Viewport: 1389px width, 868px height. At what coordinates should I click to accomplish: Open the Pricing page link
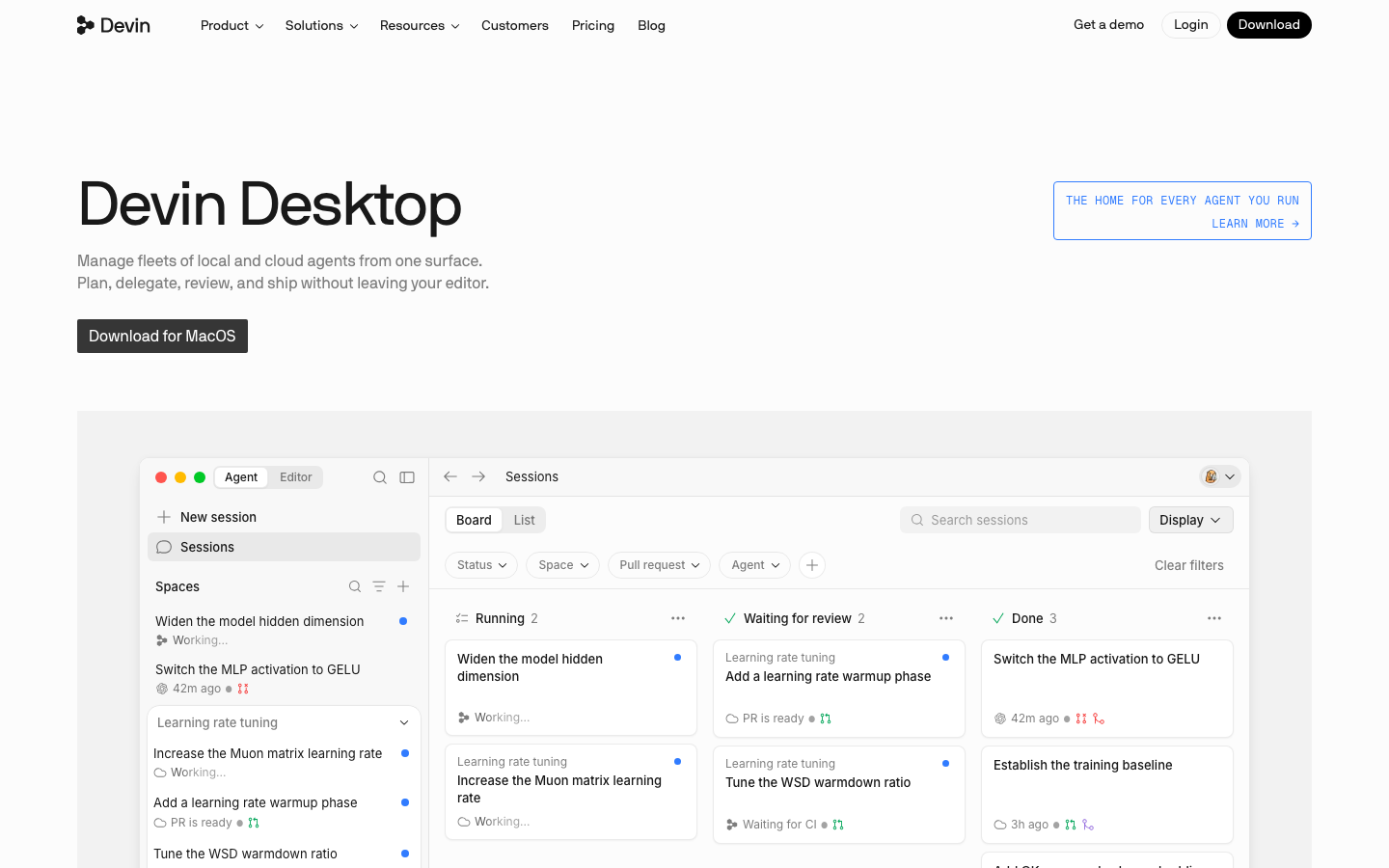(593, 25)
